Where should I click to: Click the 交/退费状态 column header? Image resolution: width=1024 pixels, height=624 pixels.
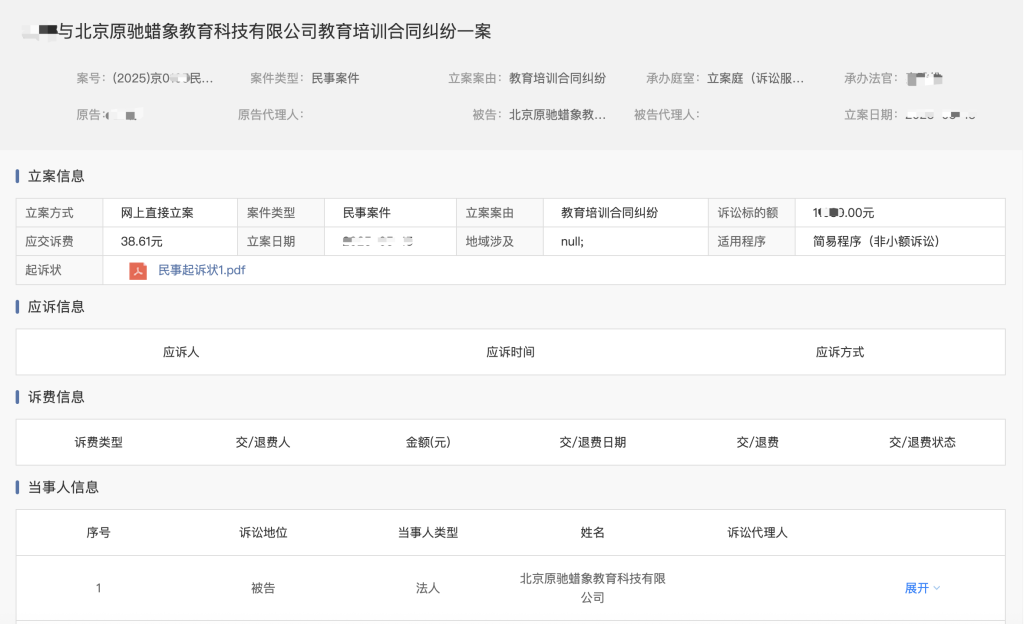(922, 443)
